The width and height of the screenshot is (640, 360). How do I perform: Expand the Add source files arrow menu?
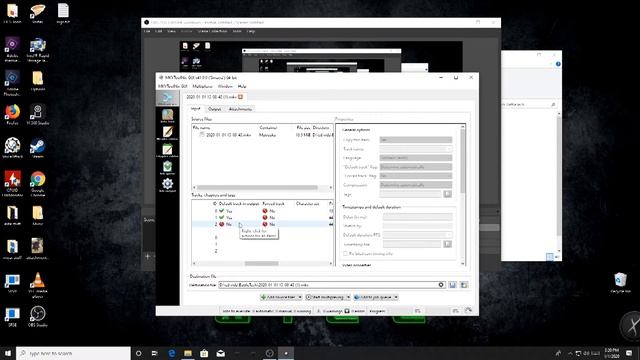pos(300,297)
